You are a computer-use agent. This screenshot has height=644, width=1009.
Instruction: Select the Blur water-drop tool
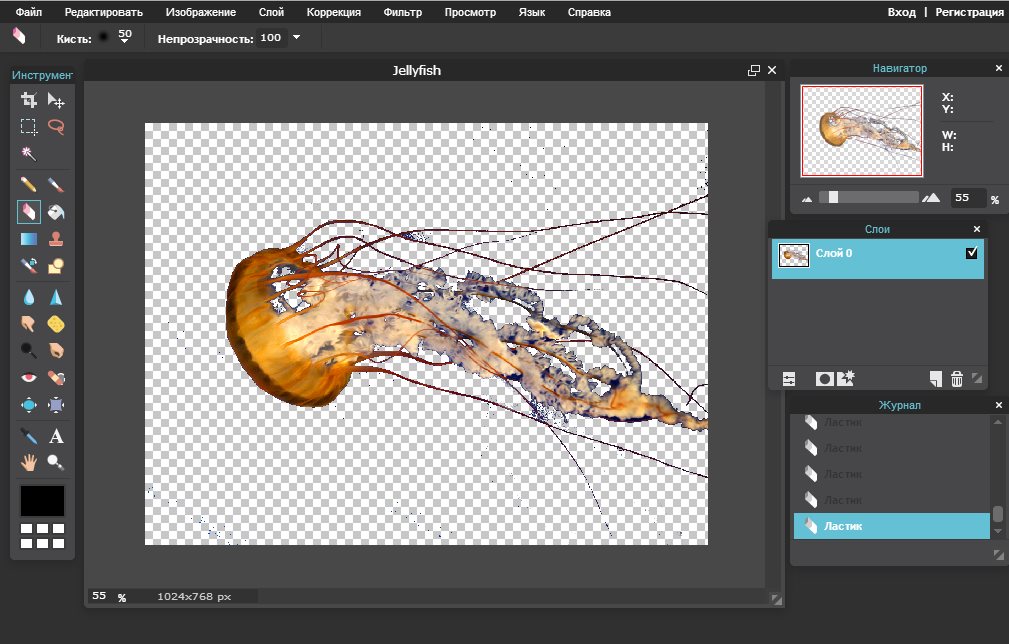click(28, 297)
